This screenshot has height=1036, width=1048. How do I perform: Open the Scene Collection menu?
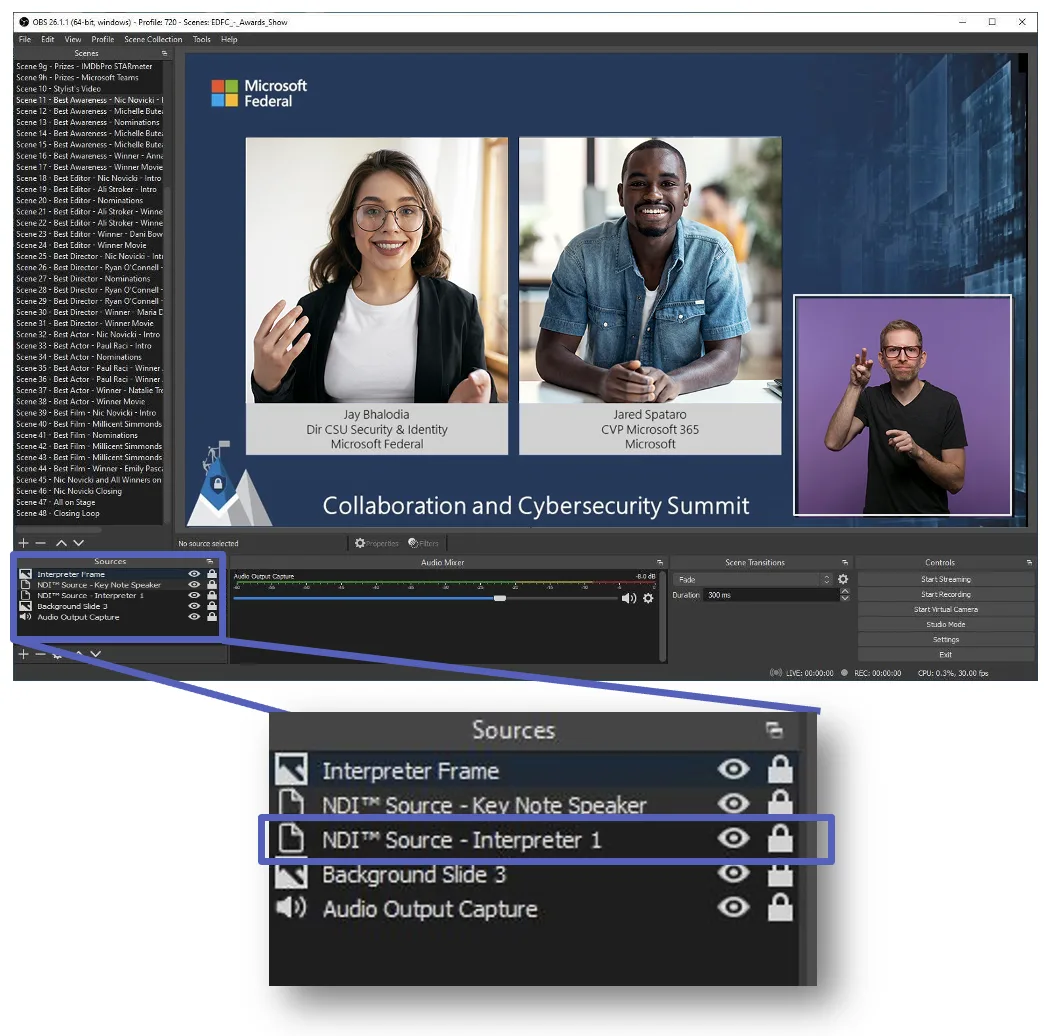[x=153, y=39]
